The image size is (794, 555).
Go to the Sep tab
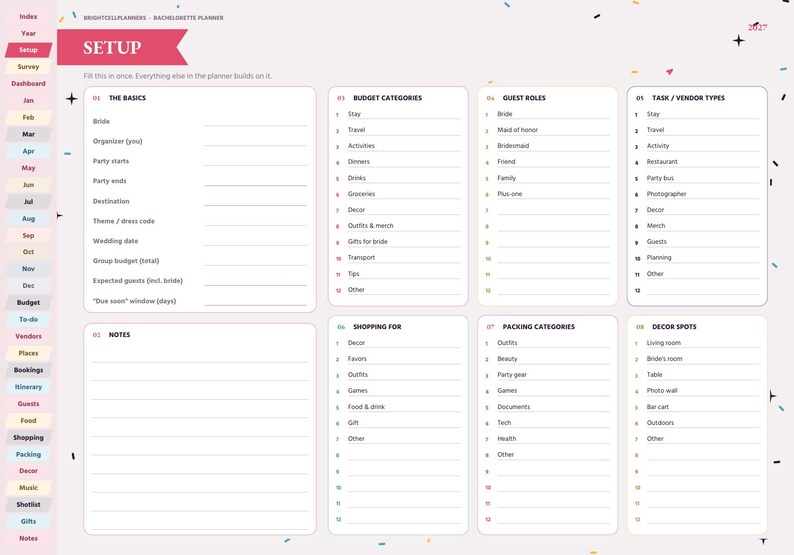(28, 235)
